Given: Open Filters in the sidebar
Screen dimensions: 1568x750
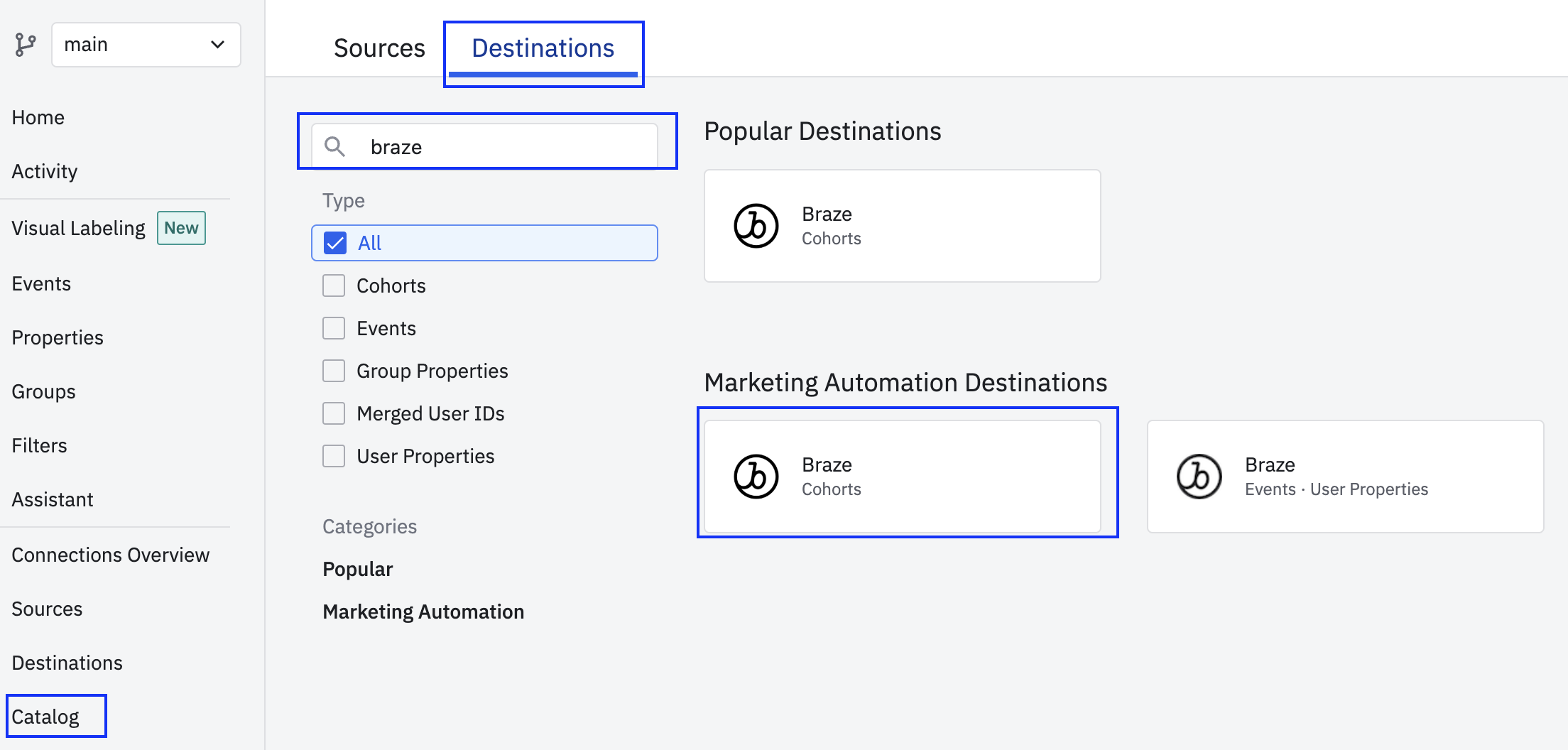Looking at the screenshot, I should 40,445.
